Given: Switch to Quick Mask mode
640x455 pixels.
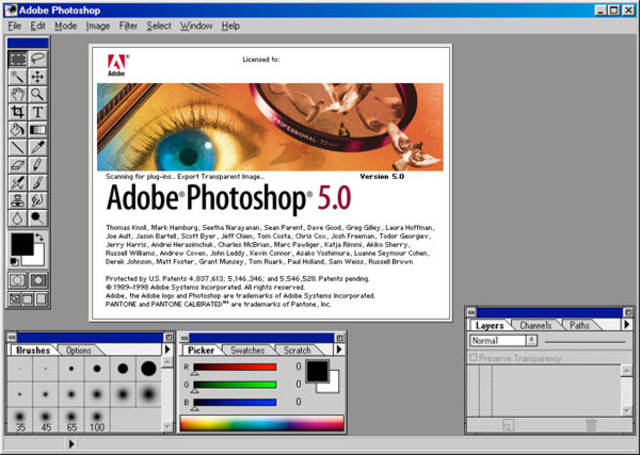Looking at the screenshot, I should [38, 280].
